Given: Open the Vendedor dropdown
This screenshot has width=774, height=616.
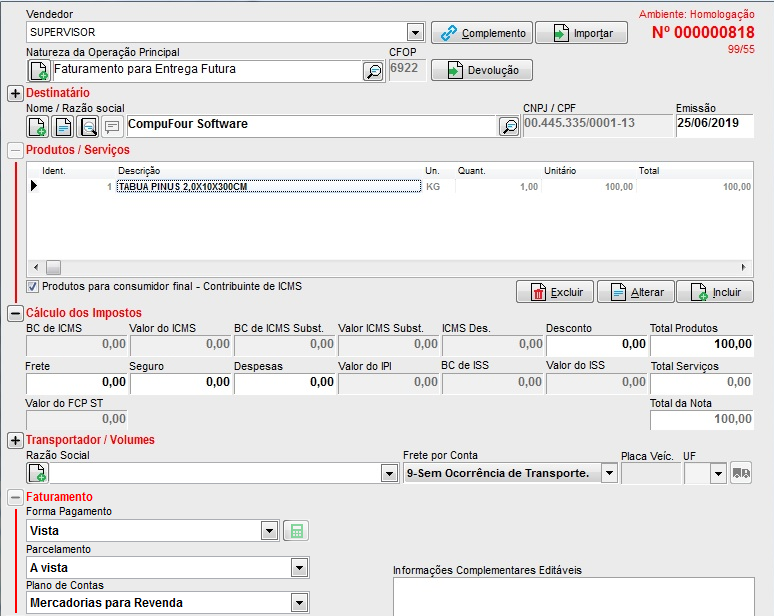Looking at the screenshot, I should [x=415, y=32].
